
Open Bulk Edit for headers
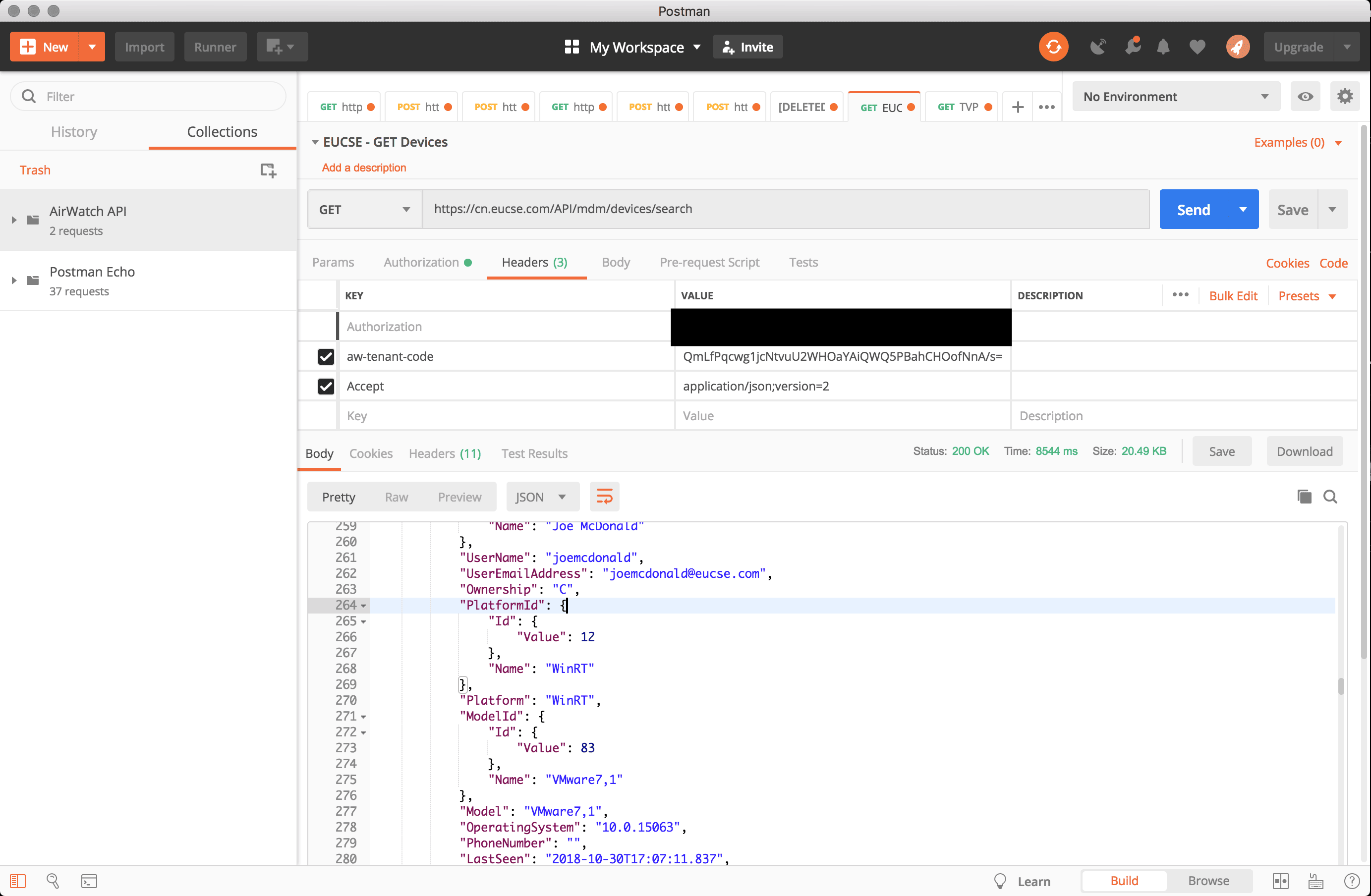1233,296
